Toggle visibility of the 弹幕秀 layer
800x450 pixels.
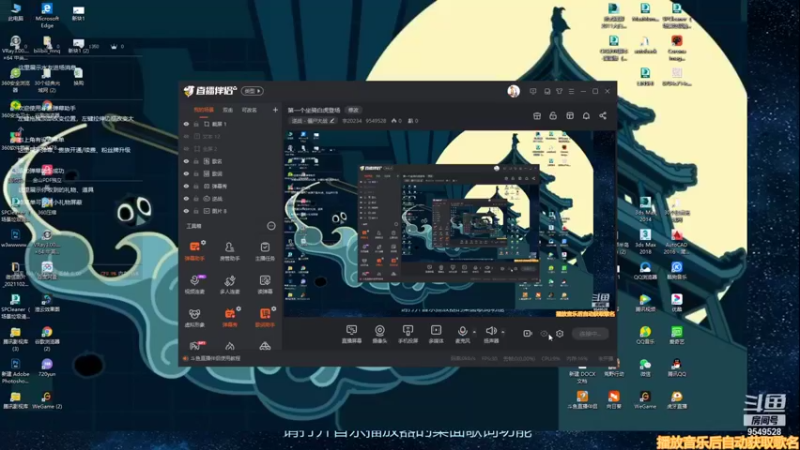(186, 186)
